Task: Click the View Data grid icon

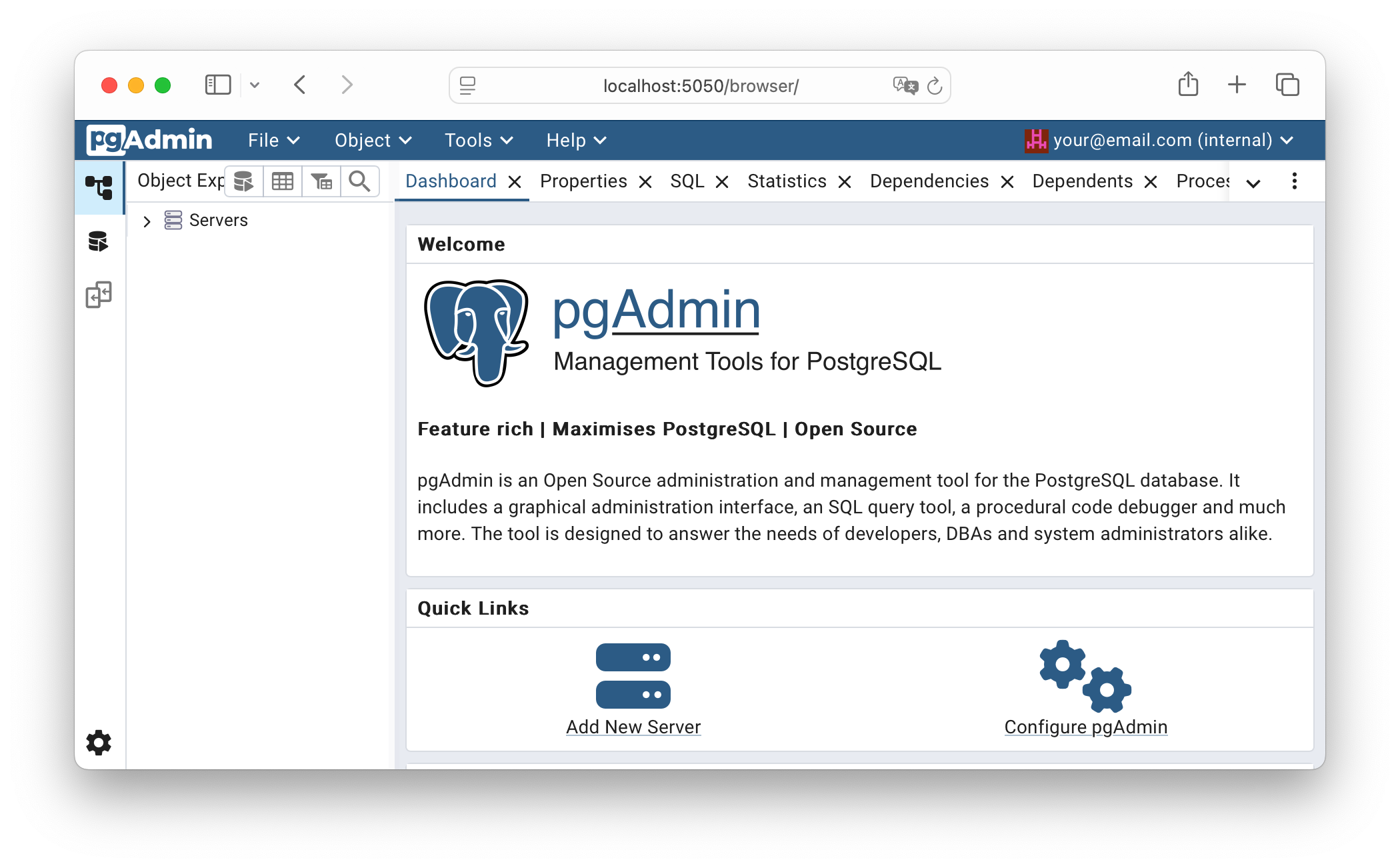Action: 283,181
